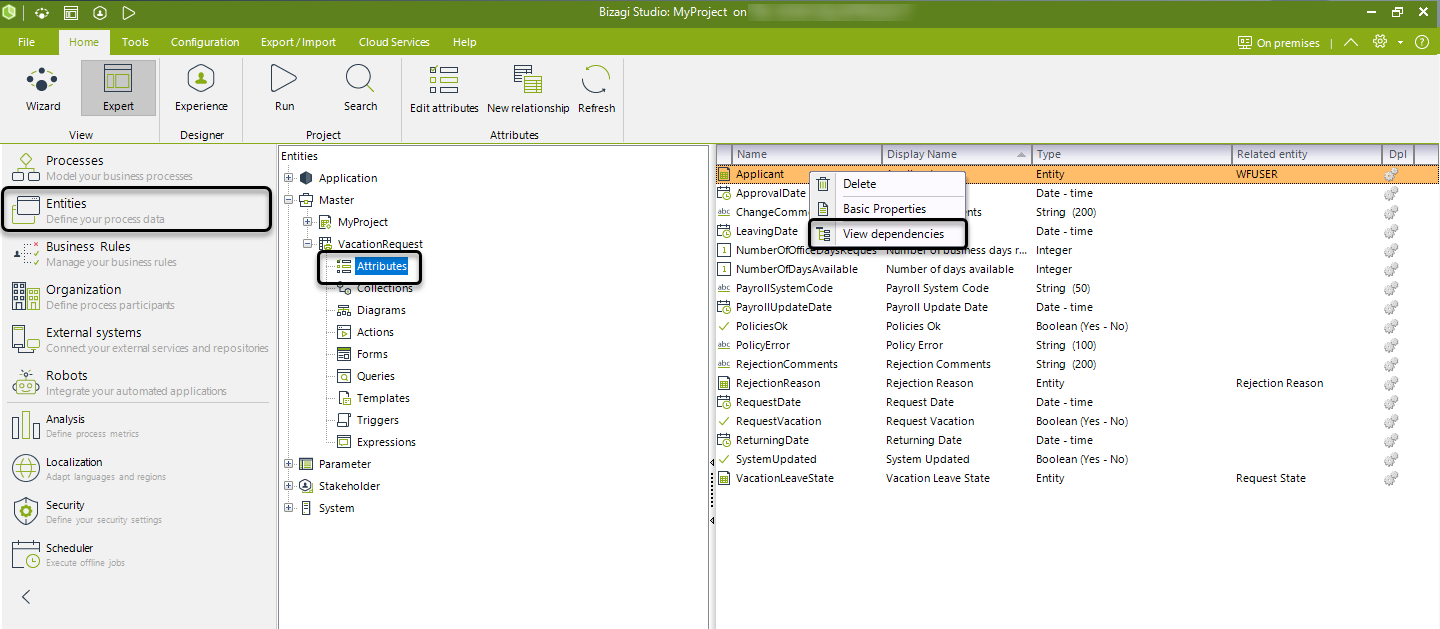Sort by the Name column header
The height and width of the screenshot is (629, 1440).
807,154
